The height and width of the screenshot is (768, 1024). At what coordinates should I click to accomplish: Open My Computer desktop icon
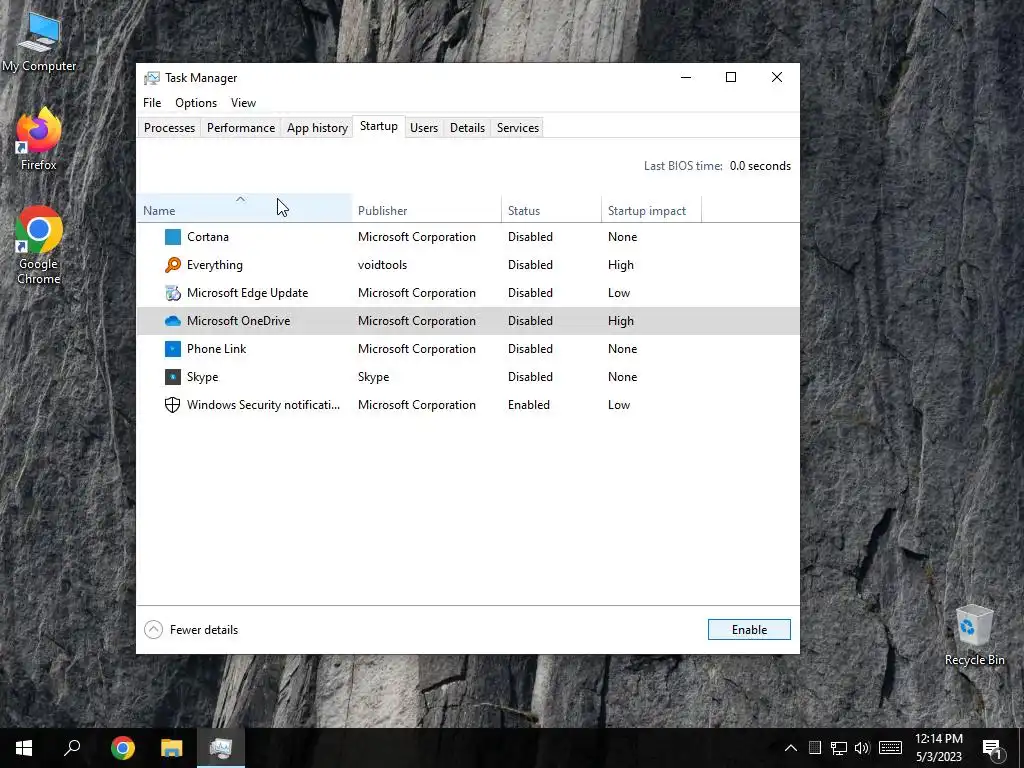pos(39,40)
